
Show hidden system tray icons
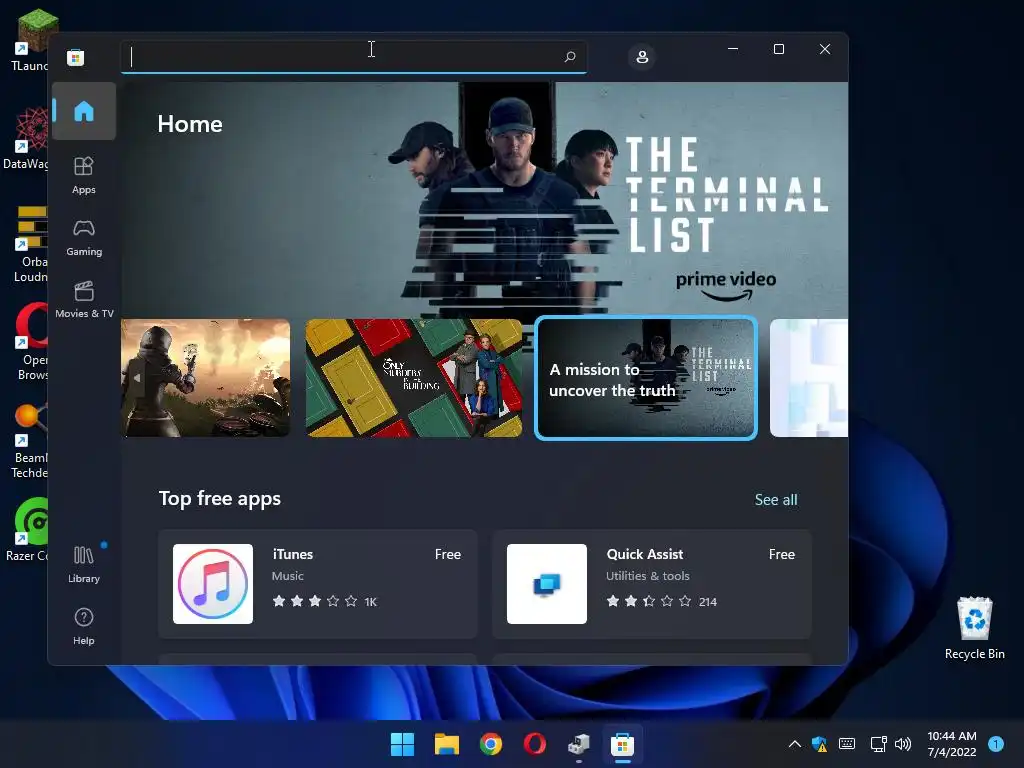pyautogui.click(x=794, y=744)
